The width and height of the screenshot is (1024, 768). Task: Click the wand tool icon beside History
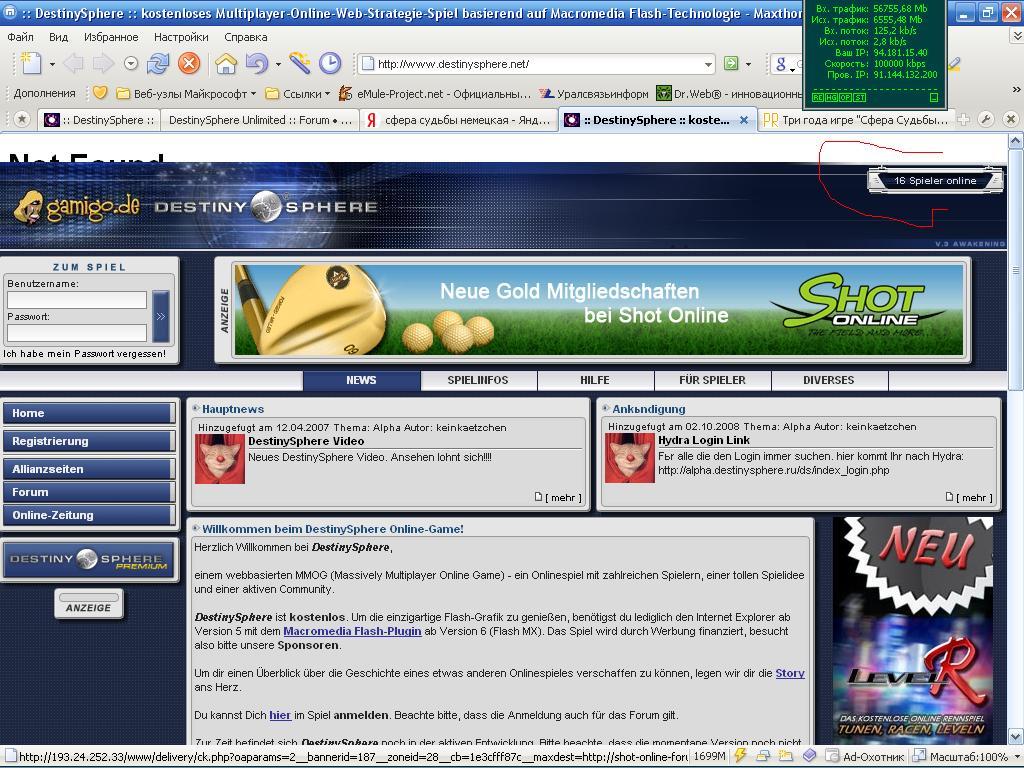299,63
